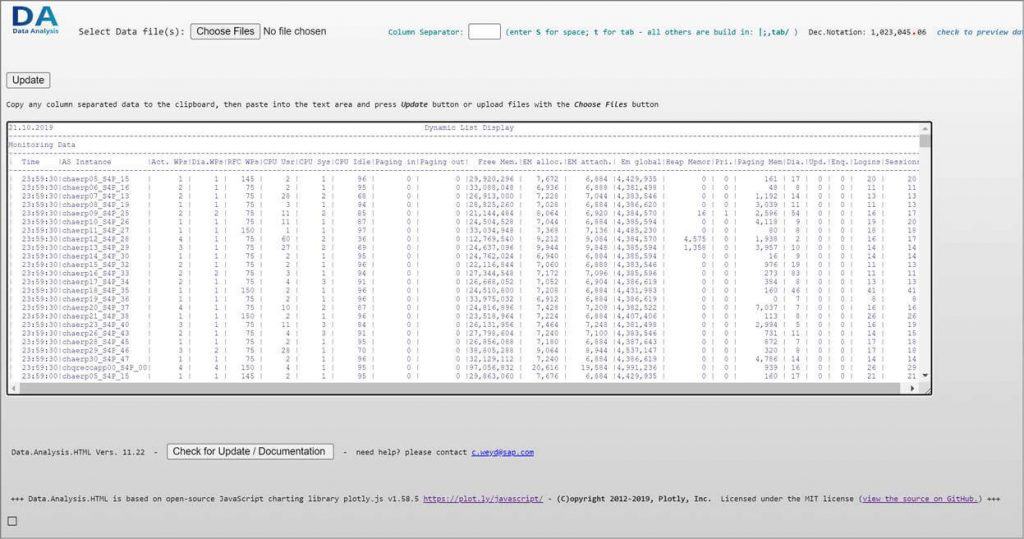Click the chaerp26_S4P_43 instance row
1024x539 pixels.
[463, 333]
